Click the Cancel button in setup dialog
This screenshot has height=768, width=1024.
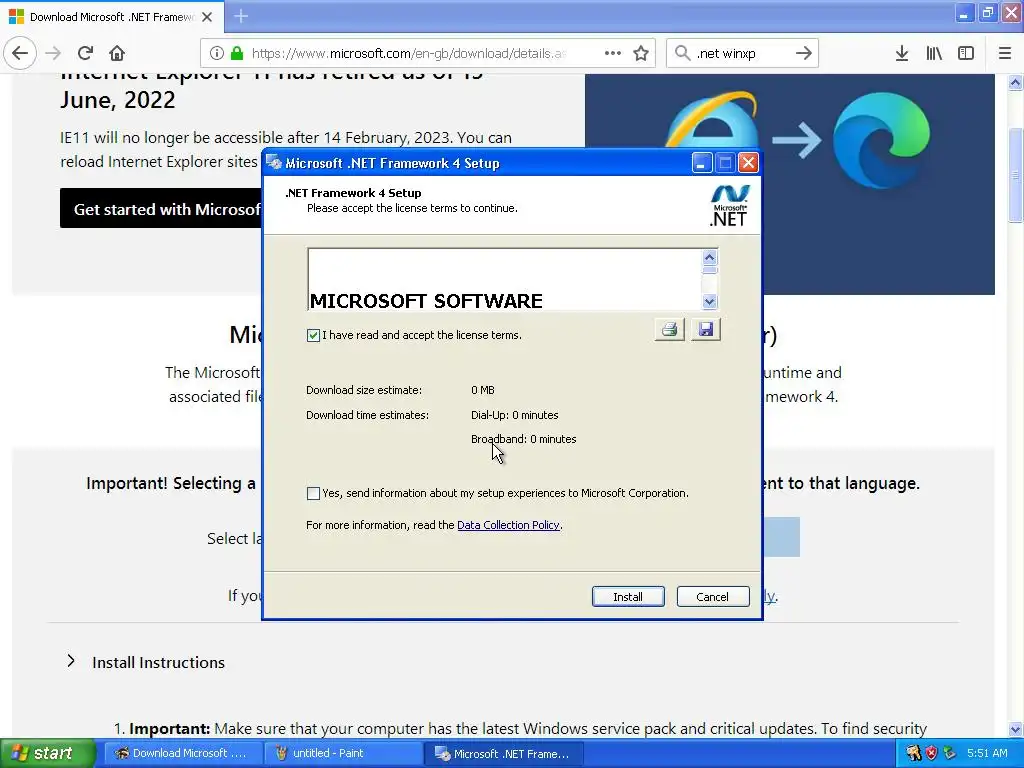pos(712,597)
